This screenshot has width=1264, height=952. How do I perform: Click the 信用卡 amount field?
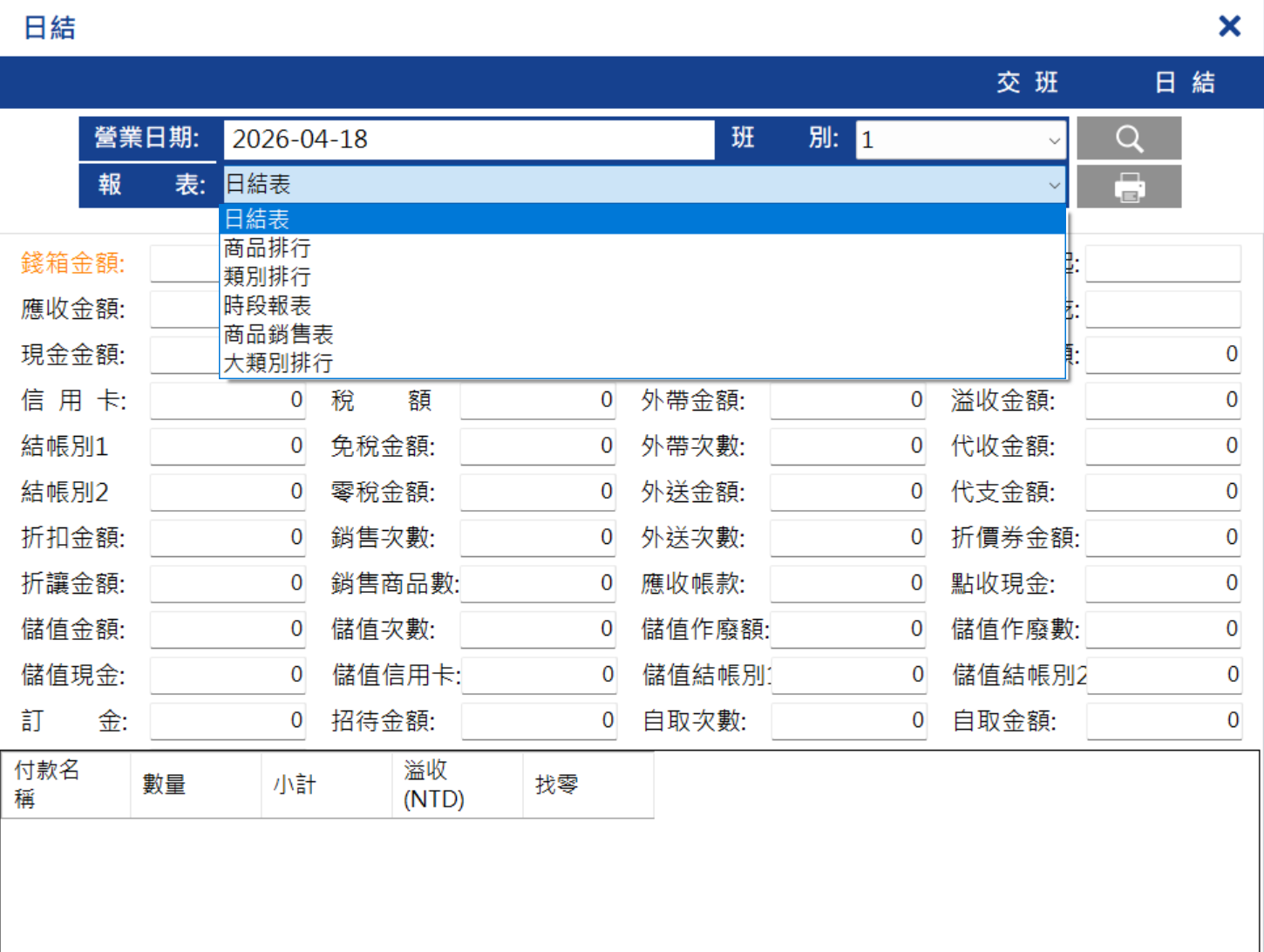[228, 401]
